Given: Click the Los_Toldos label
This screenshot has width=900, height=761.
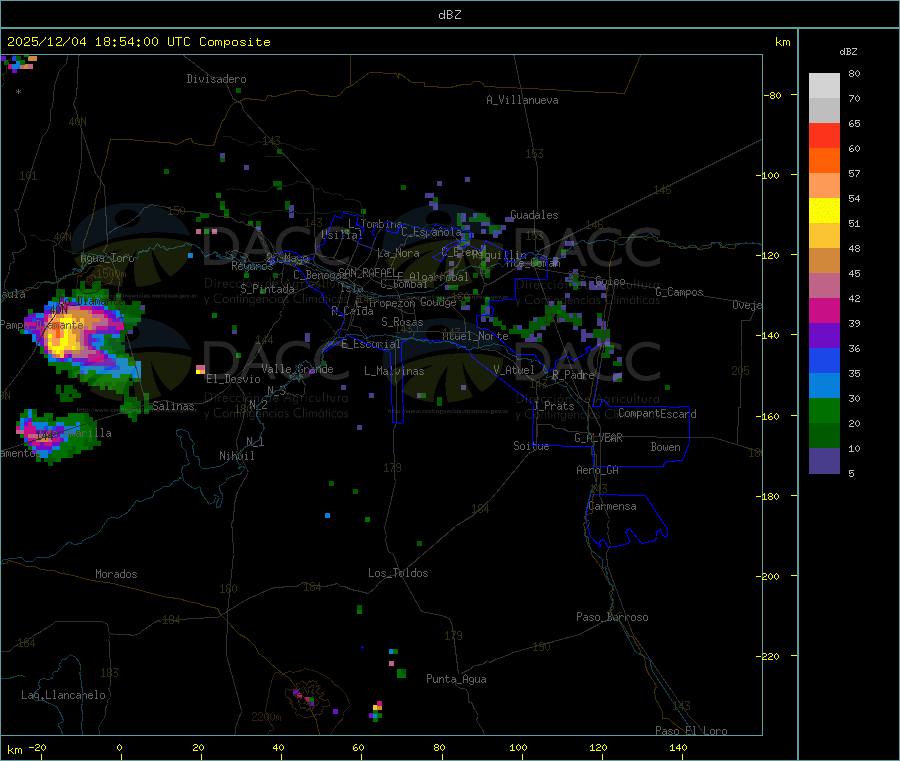Looking at the screenshot, I should pyautogui.click(x=398, y=573).
